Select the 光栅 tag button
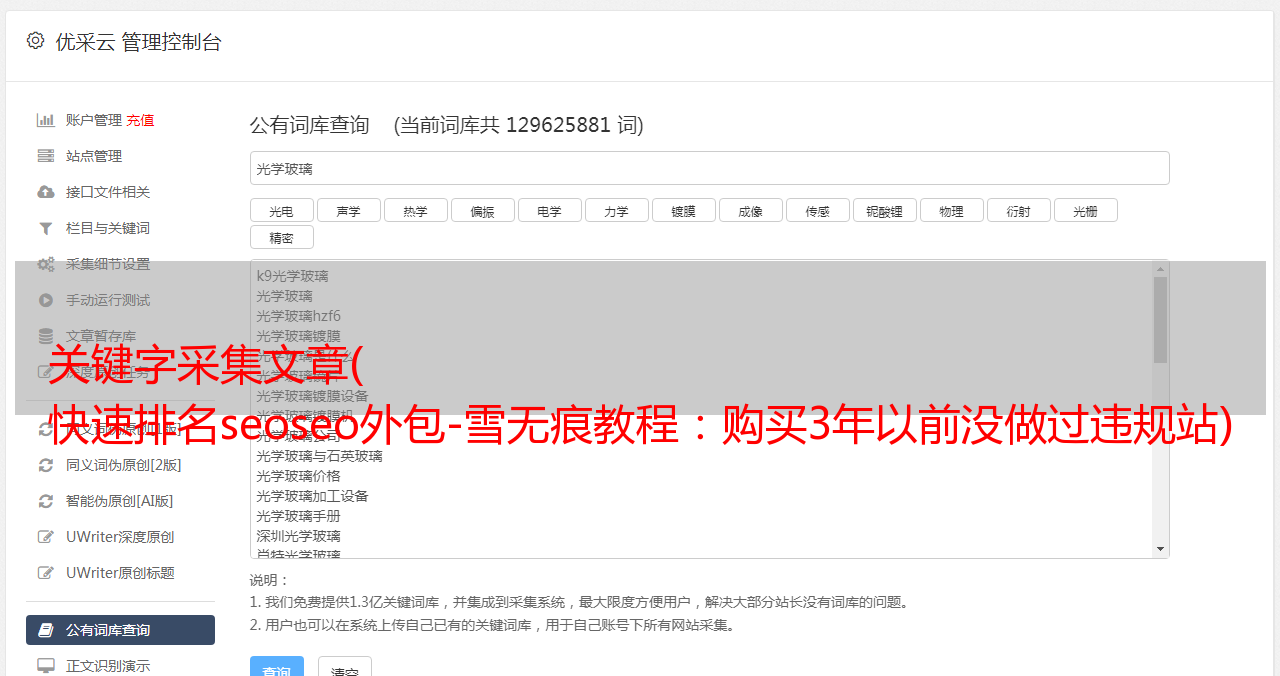The height and width of the screenshot is (676, 1280). (x=1085, y=210)
